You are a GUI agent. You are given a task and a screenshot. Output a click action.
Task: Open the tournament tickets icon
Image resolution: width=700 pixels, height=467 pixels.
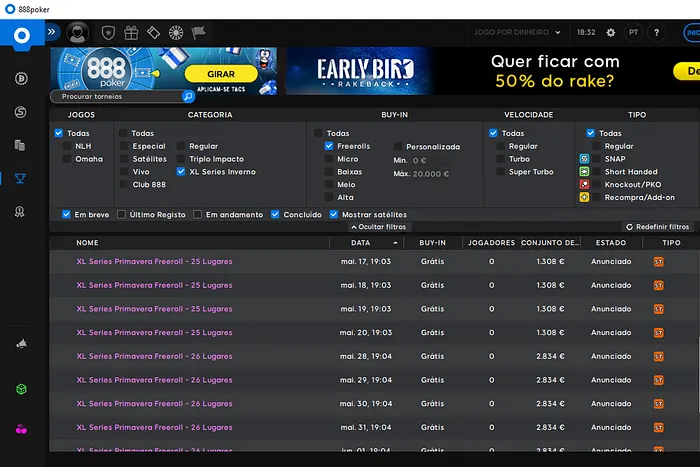[154, 33]
